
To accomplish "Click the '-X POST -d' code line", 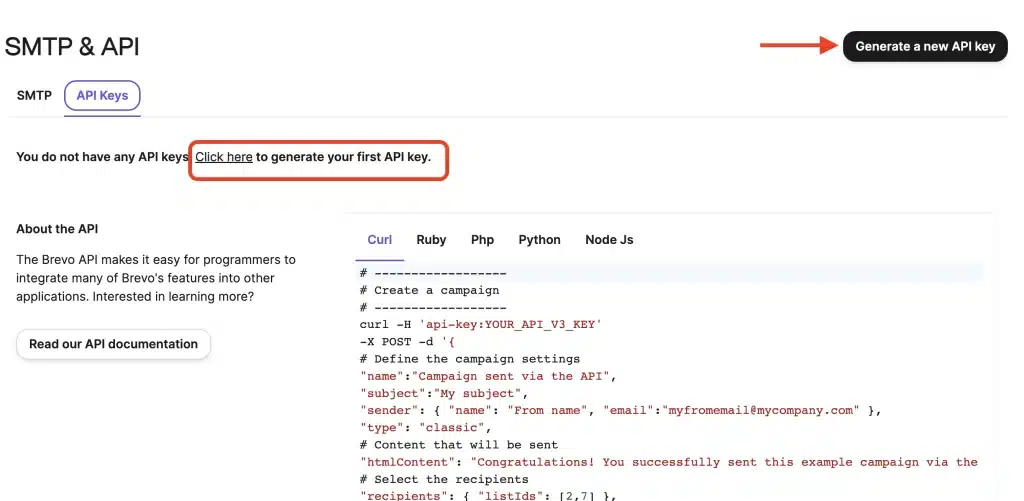I will point(407,341).
